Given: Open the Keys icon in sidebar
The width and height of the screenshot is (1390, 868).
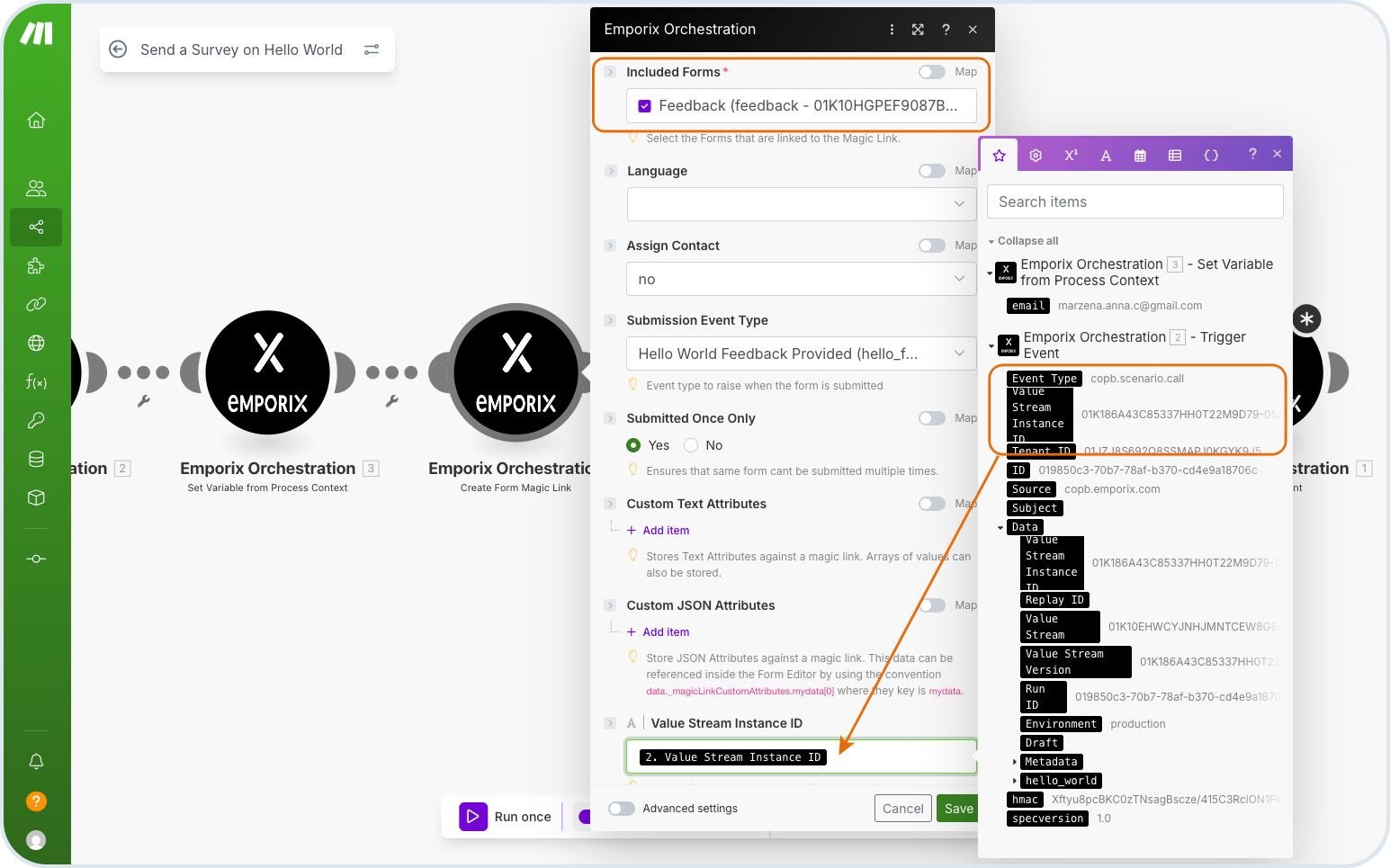Looking at the screenshot, I should pos(36,420).
